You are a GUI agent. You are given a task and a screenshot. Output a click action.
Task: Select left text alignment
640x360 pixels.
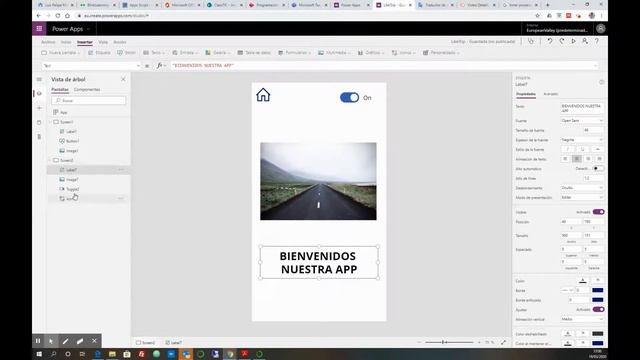coord(565,159)
